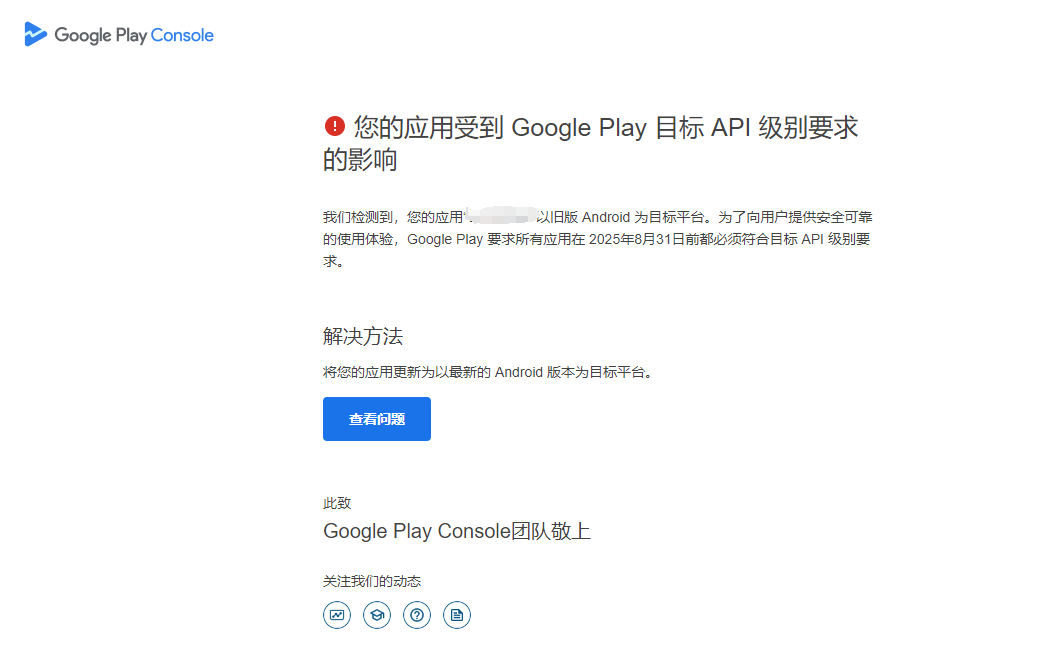This screenshot has width=1054, height=655.
Task: Click the red error alert icon
Action: pos(335,126)
